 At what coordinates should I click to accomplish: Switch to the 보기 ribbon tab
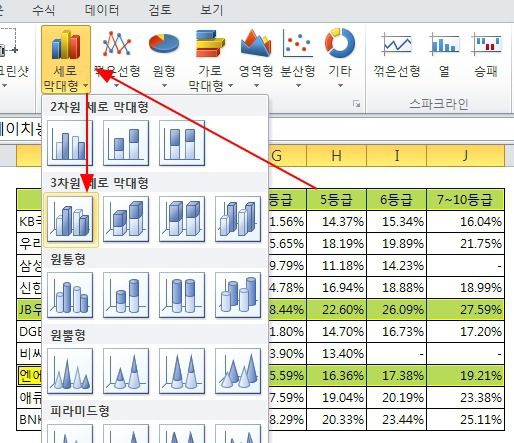coord(211,9)
